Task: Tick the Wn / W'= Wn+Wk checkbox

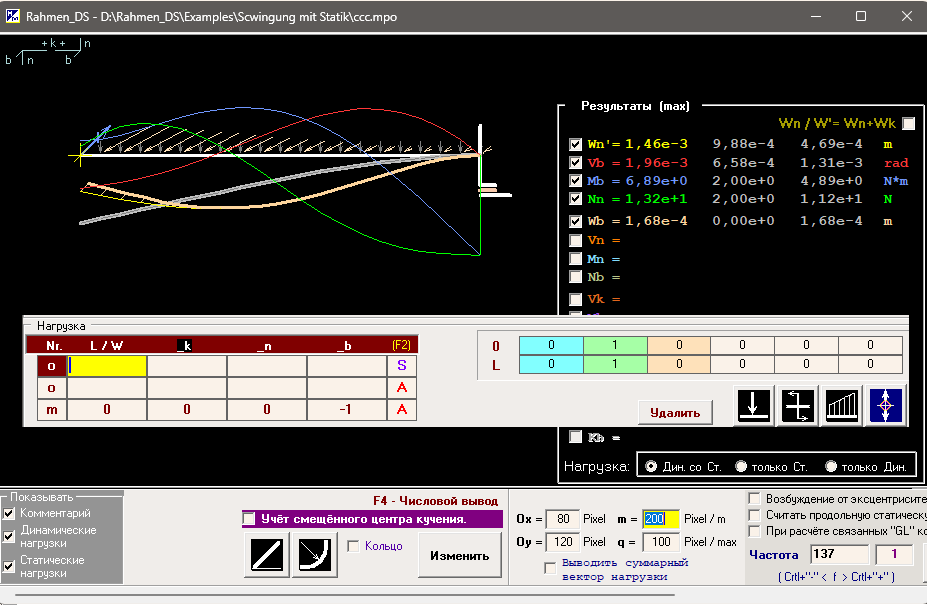Action: pos(908,124)
